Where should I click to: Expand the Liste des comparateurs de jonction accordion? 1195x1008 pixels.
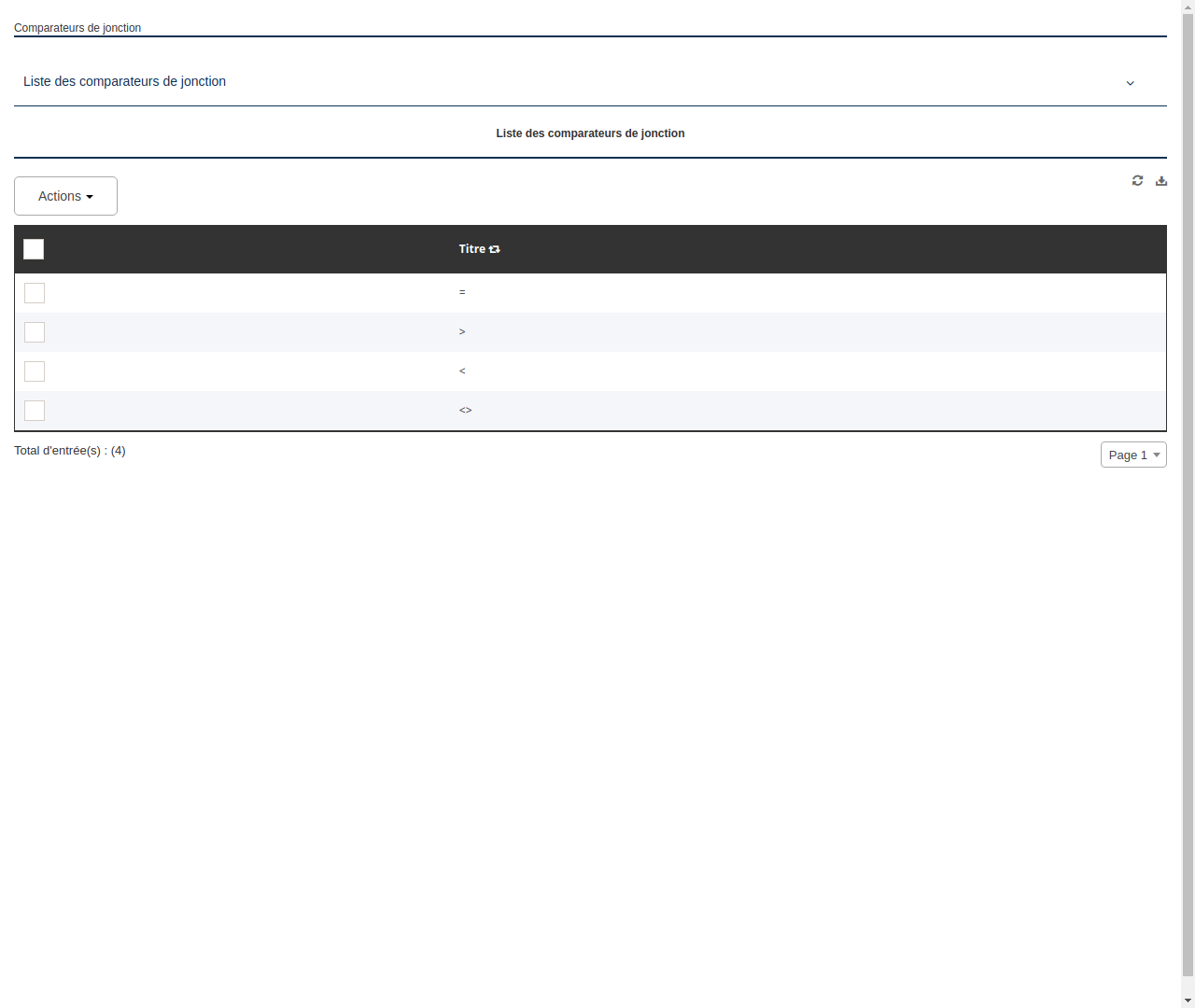[124, 81]
